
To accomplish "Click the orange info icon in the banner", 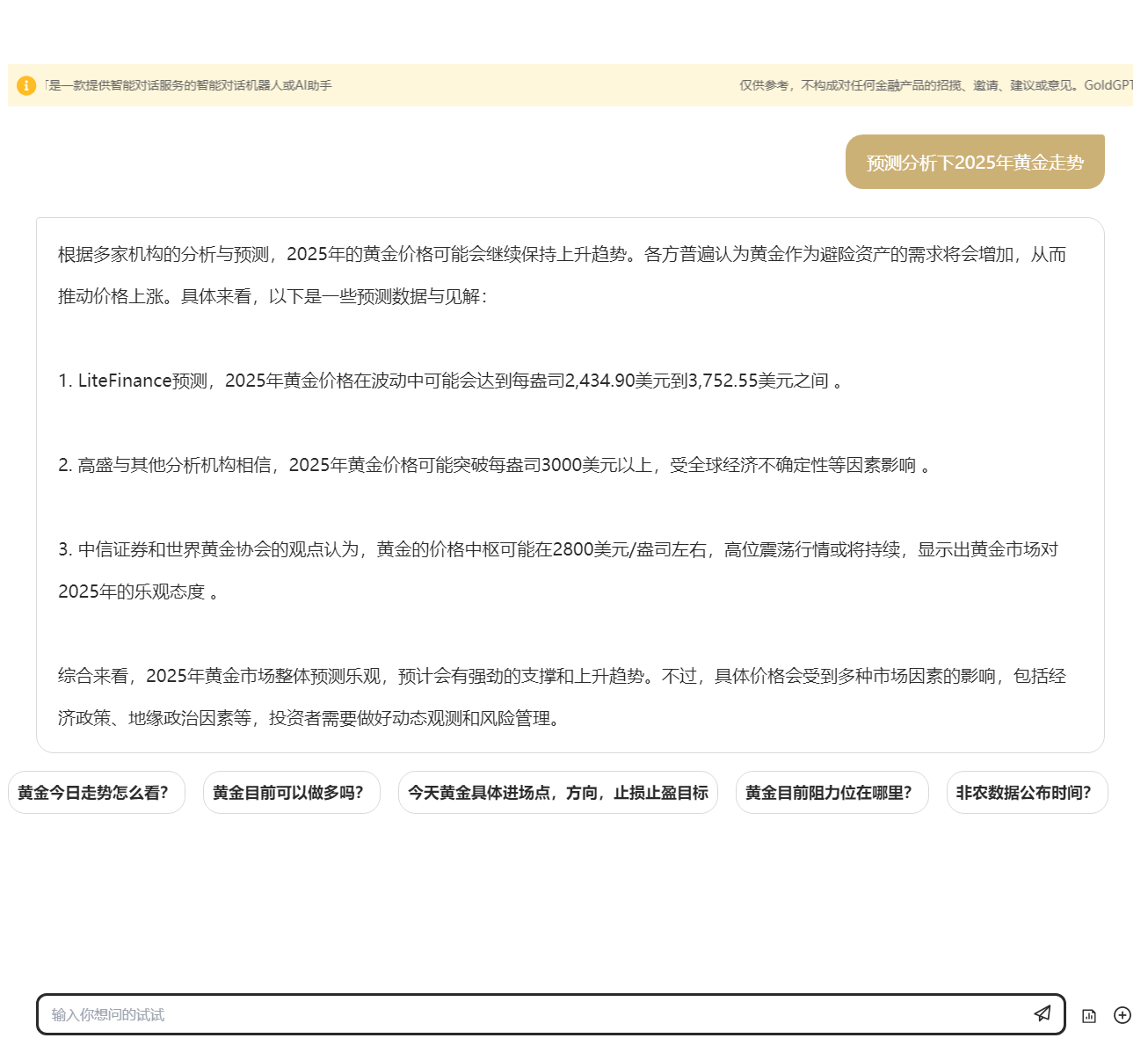I will click(26, 85).
